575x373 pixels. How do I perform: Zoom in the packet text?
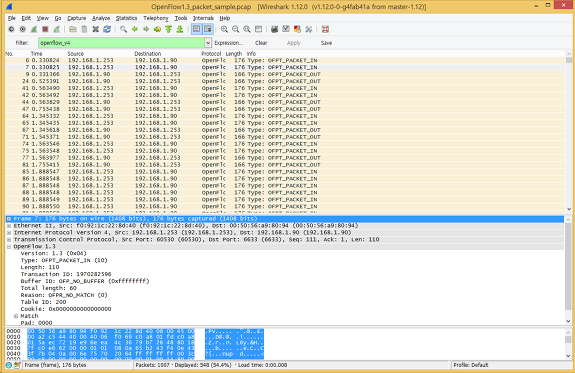click(x=224, y=29)
